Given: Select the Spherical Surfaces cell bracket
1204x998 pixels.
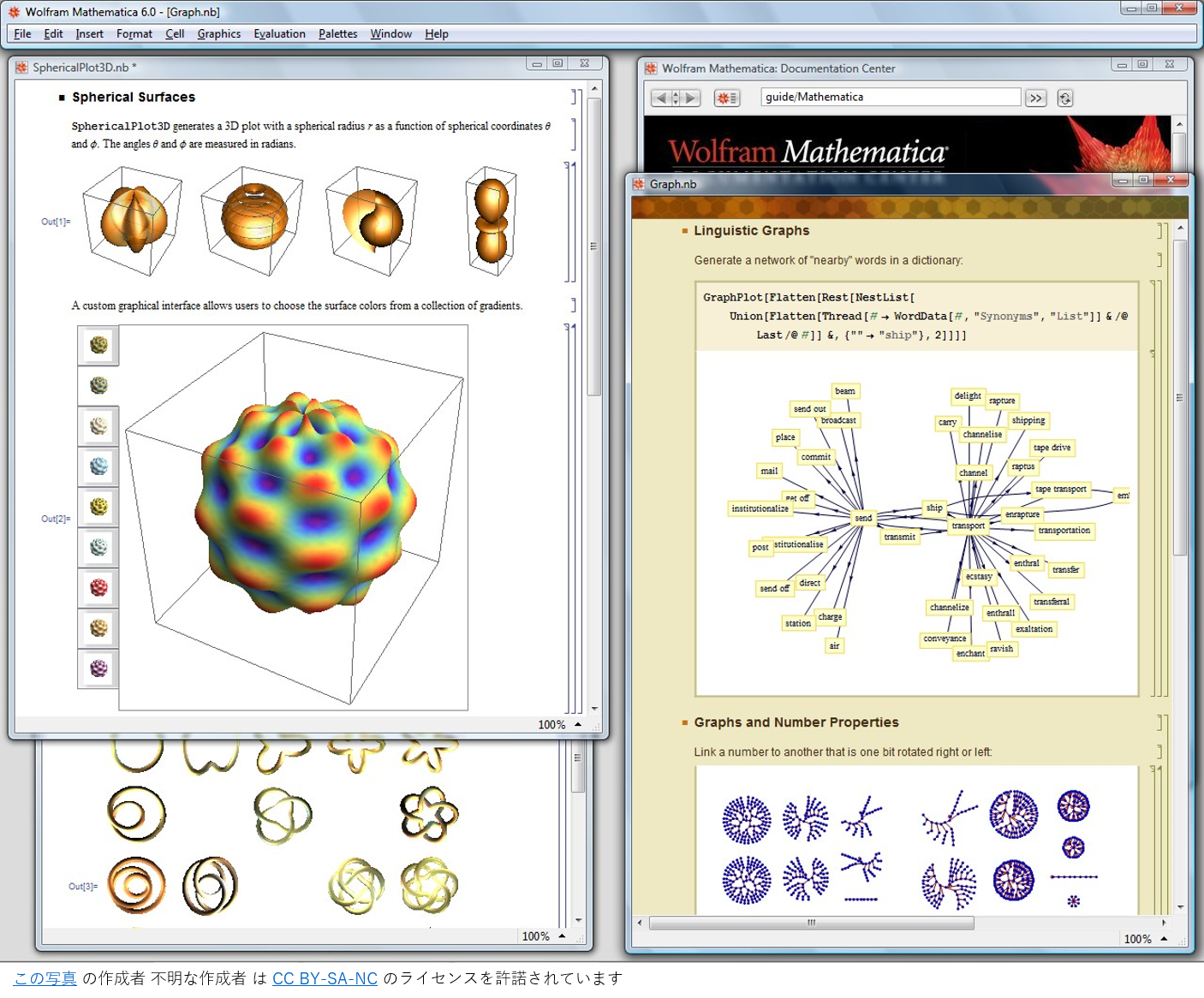Looking at the screenshot, I should click(580, 97).
